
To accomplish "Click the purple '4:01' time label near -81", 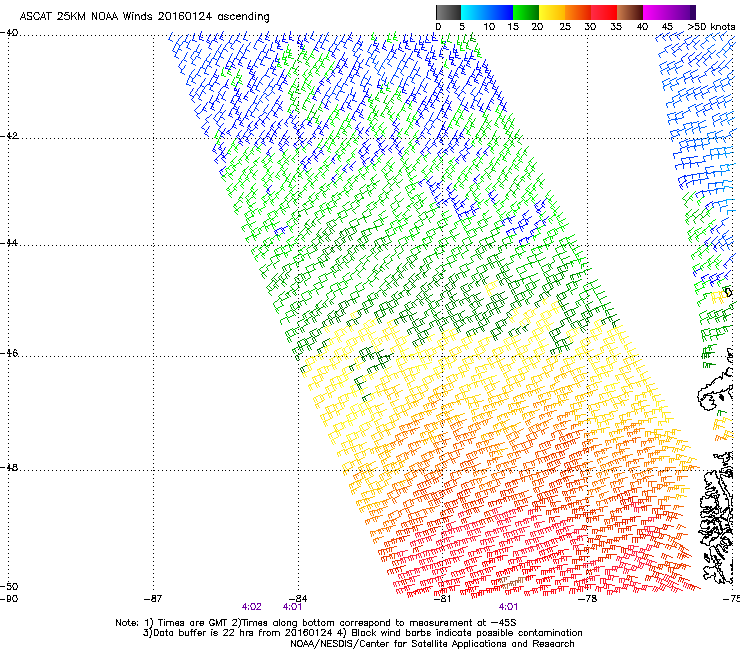I will 508,607.
